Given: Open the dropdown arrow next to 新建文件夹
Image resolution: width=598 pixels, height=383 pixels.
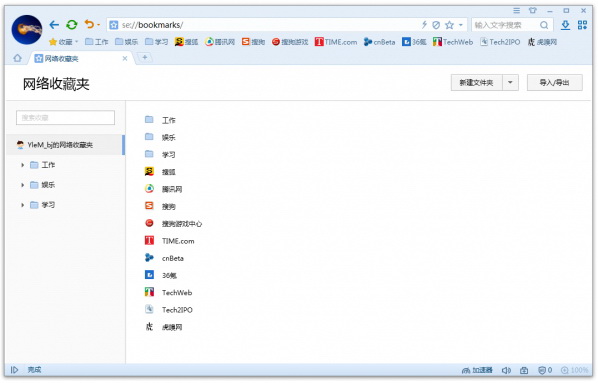Looking at the screenshot, I should coord(510,82).
